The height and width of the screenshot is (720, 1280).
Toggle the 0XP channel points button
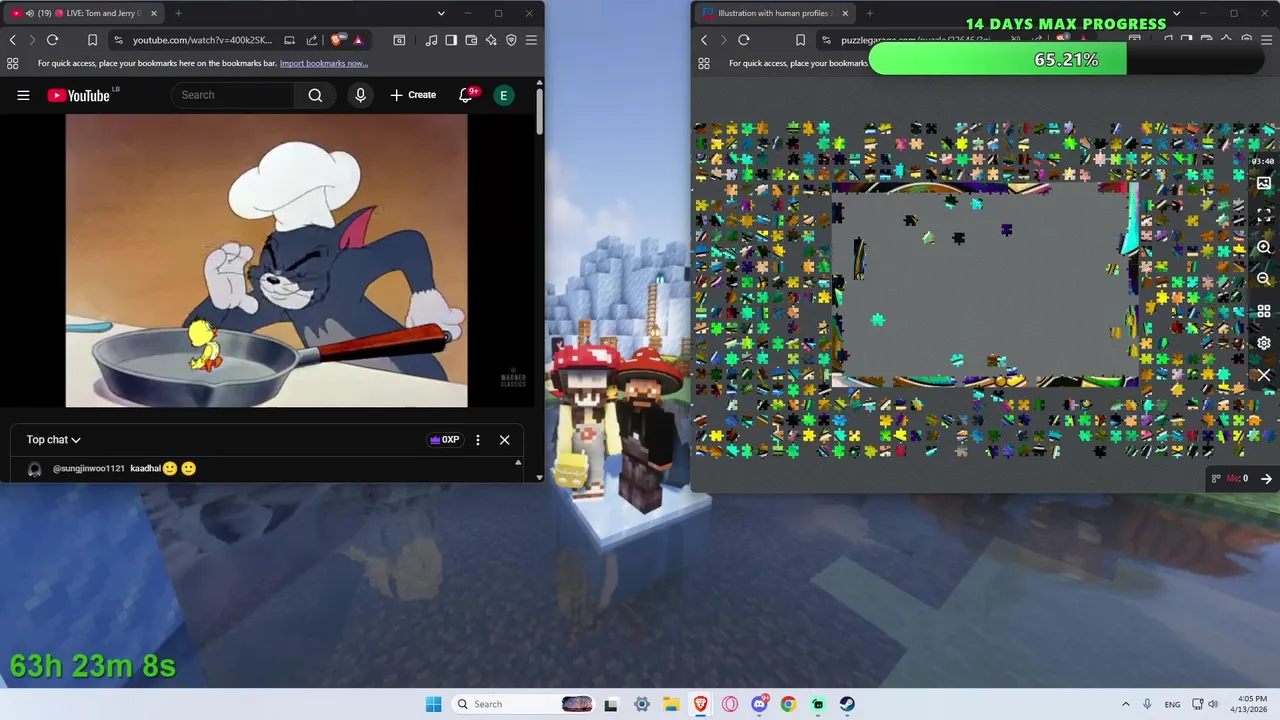pos(444,440)
